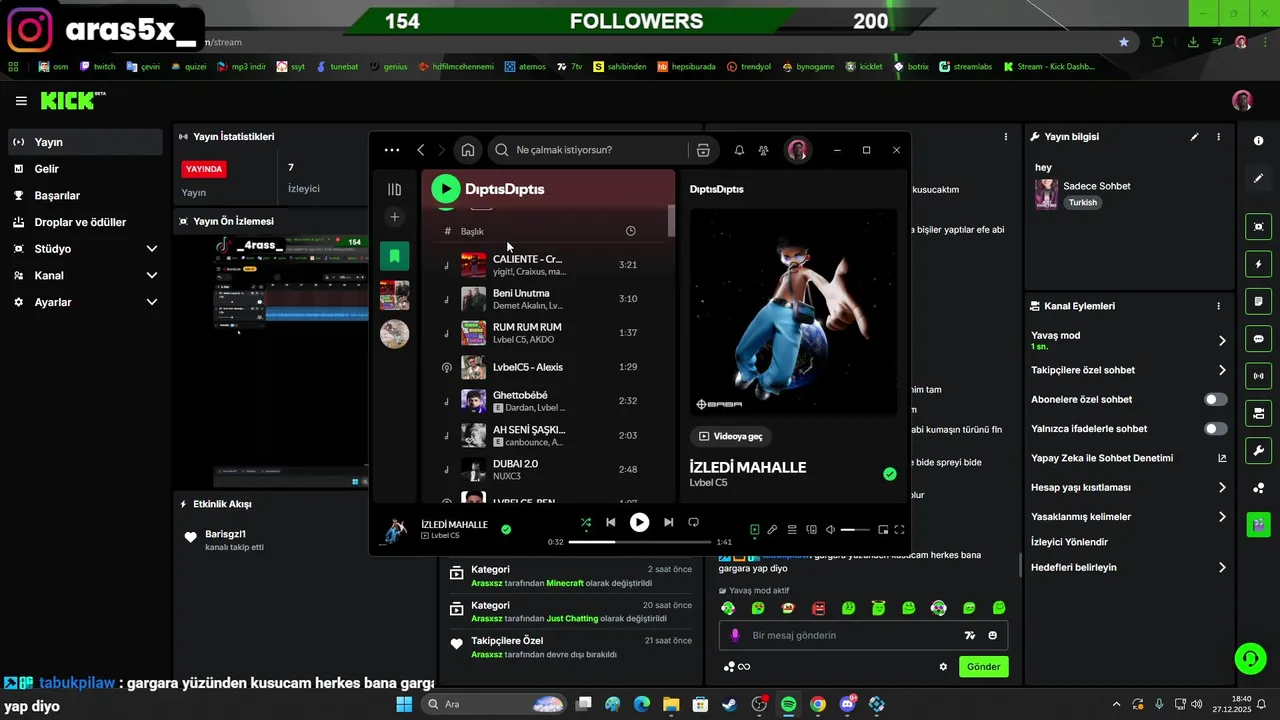Mute Spotify volume speaker icon
The image size is (1280, 720).
pos(830,530)
